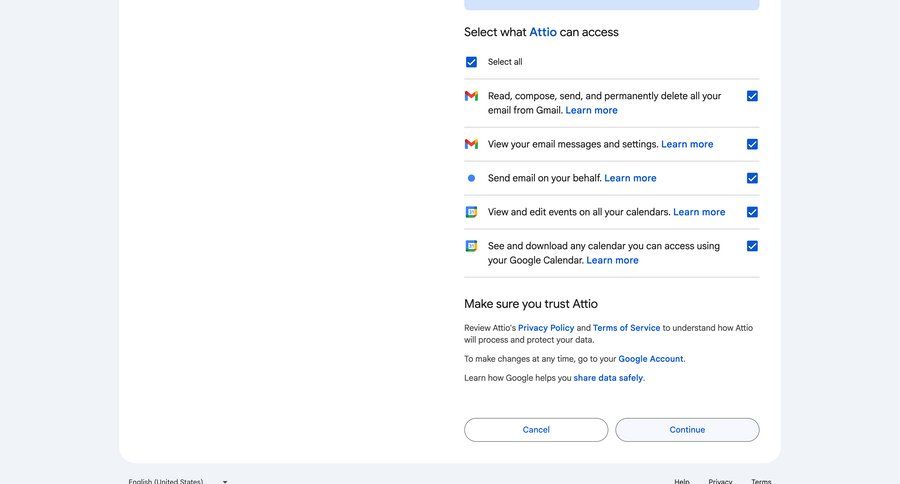Click Calendar icon beside See and download calendar

(471, 246)
